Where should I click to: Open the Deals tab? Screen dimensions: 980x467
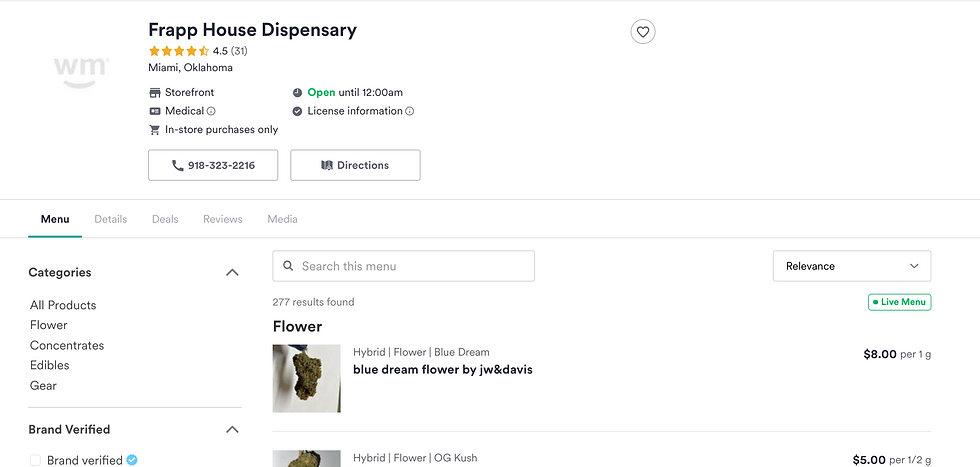point(165,219)
